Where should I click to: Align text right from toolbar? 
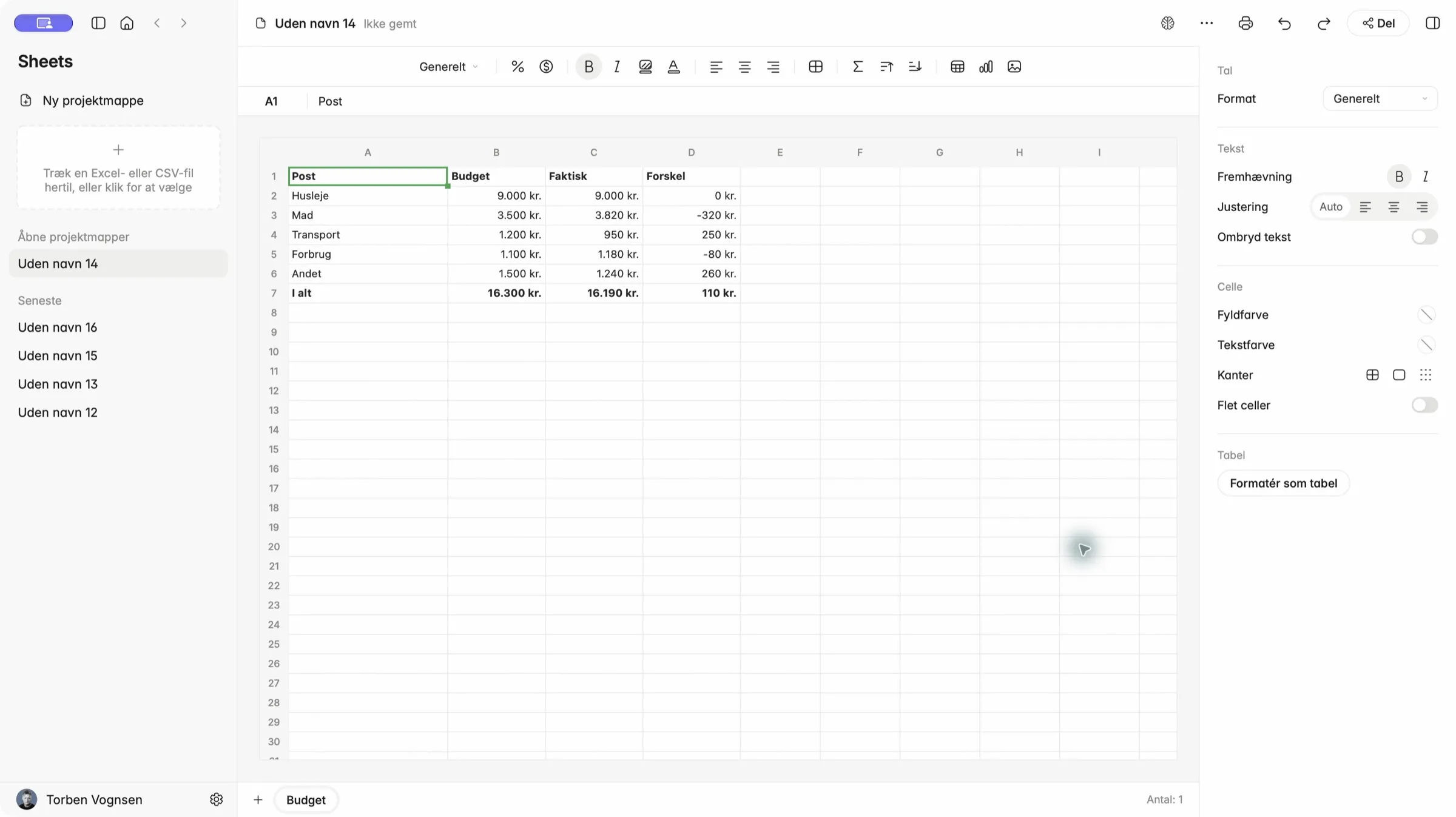pos(773,67)
